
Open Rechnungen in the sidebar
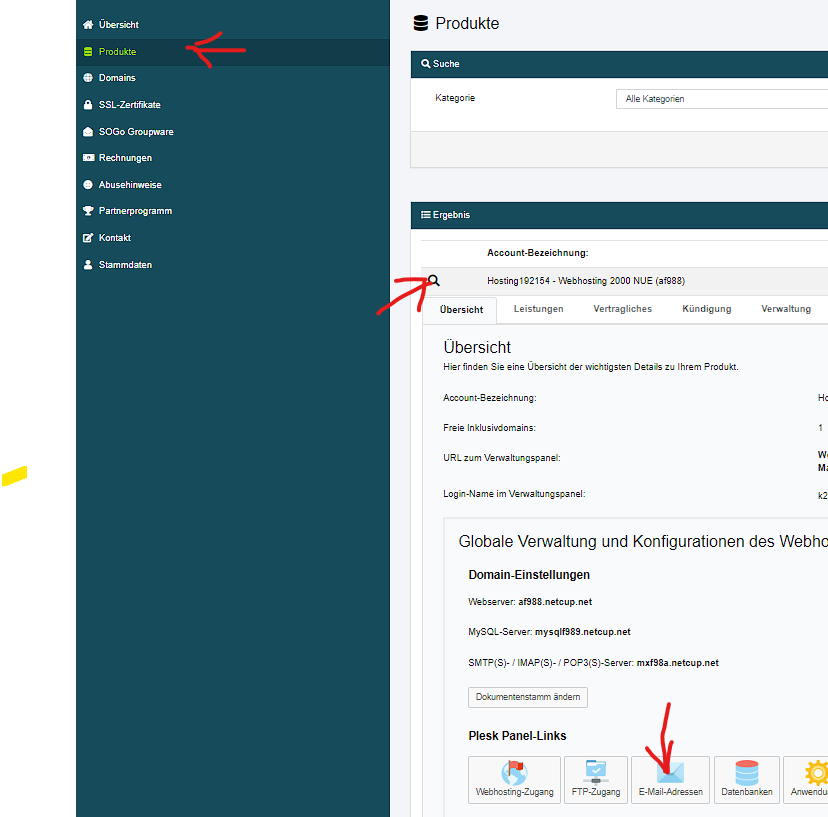point(125,158)
